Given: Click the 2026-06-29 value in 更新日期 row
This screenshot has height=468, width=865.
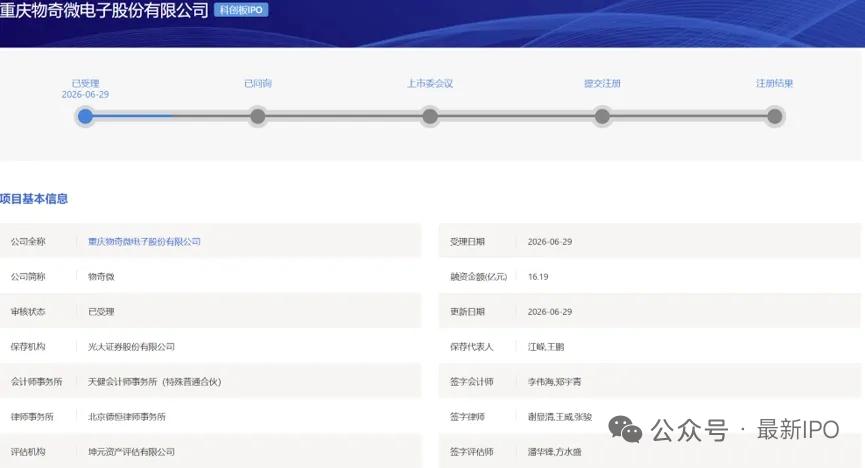Looking at the screenshot, I should click(x=549, y=312).
